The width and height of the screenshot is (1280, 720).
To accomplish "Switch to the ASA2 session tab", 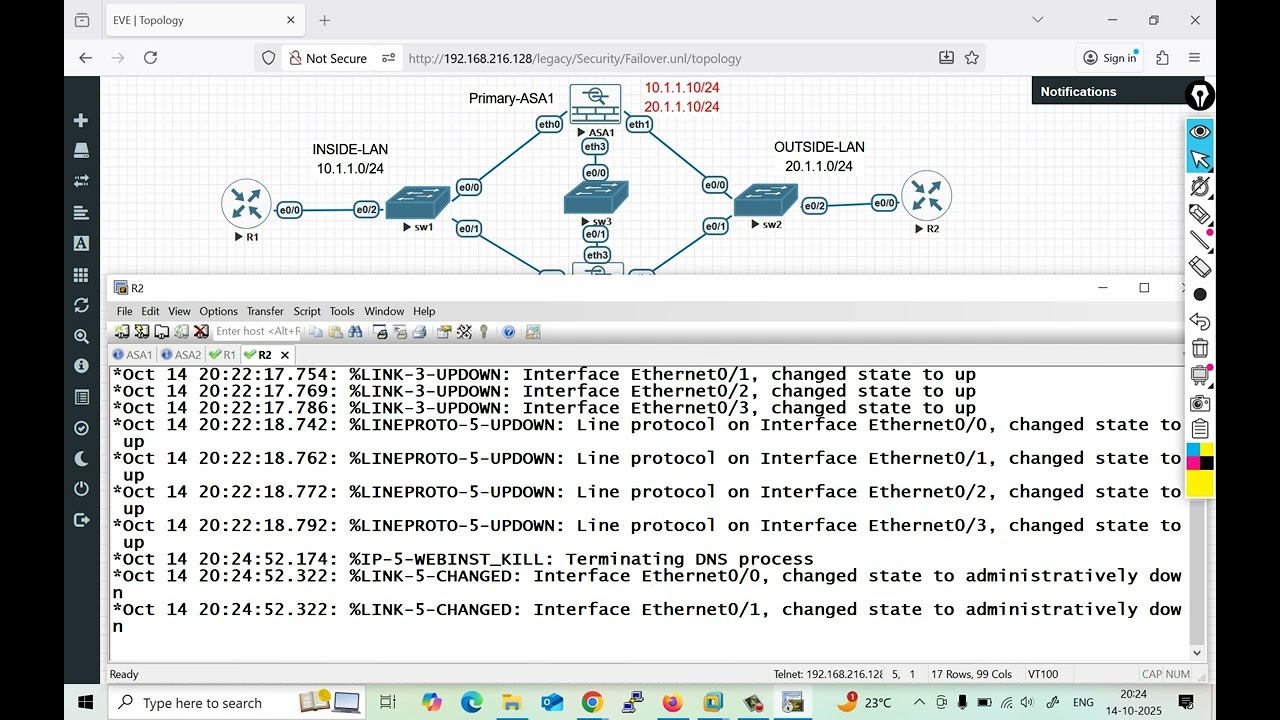I will [181, 355].
